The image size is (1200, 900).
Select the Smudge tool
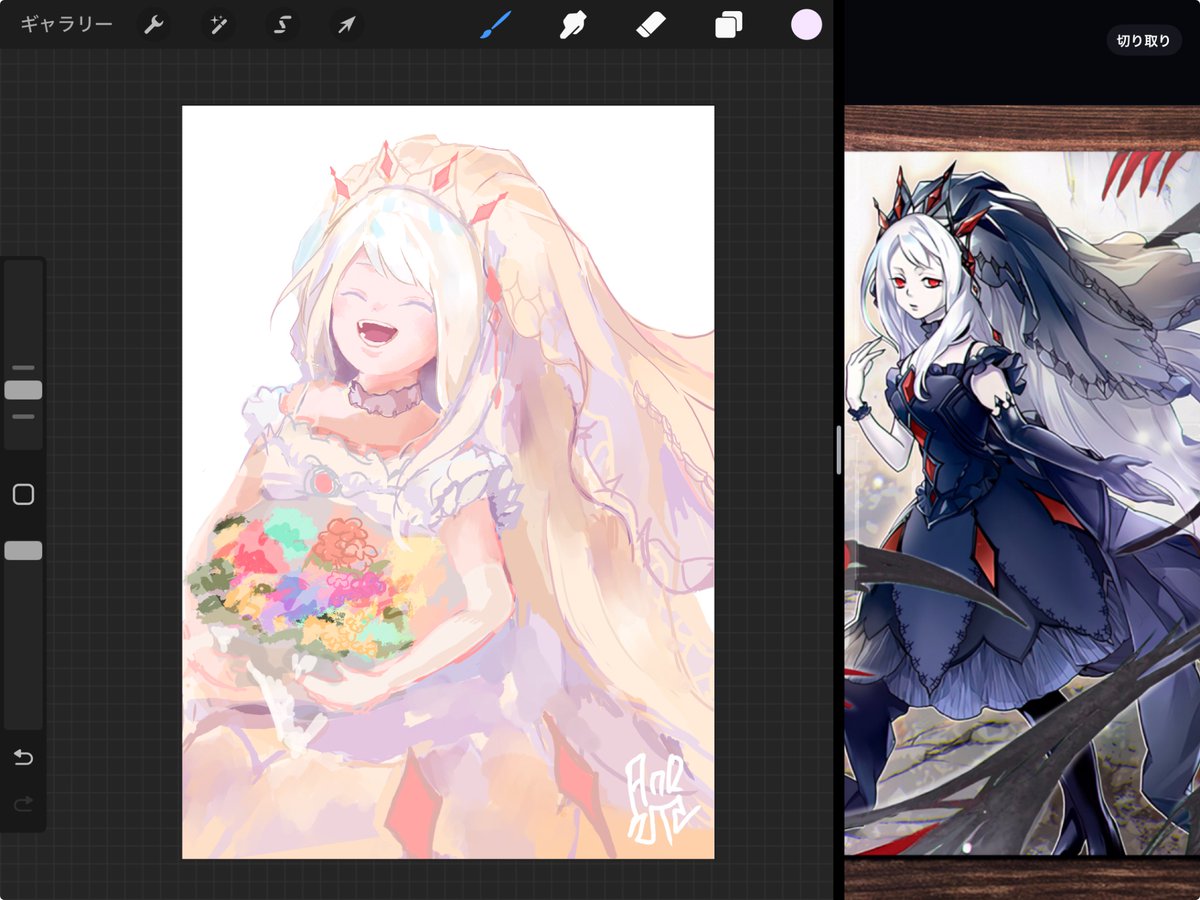click(x=573, y=25)
